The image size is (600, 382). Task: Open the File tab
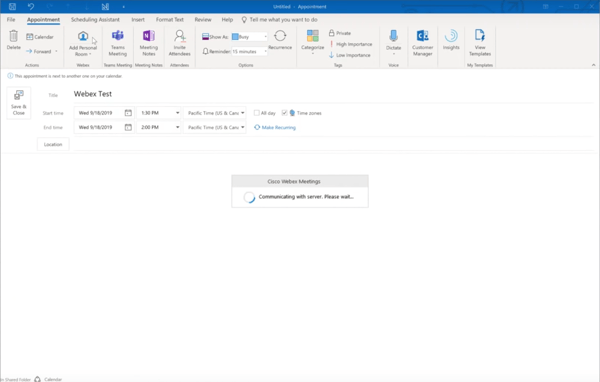tap(11, 20)
